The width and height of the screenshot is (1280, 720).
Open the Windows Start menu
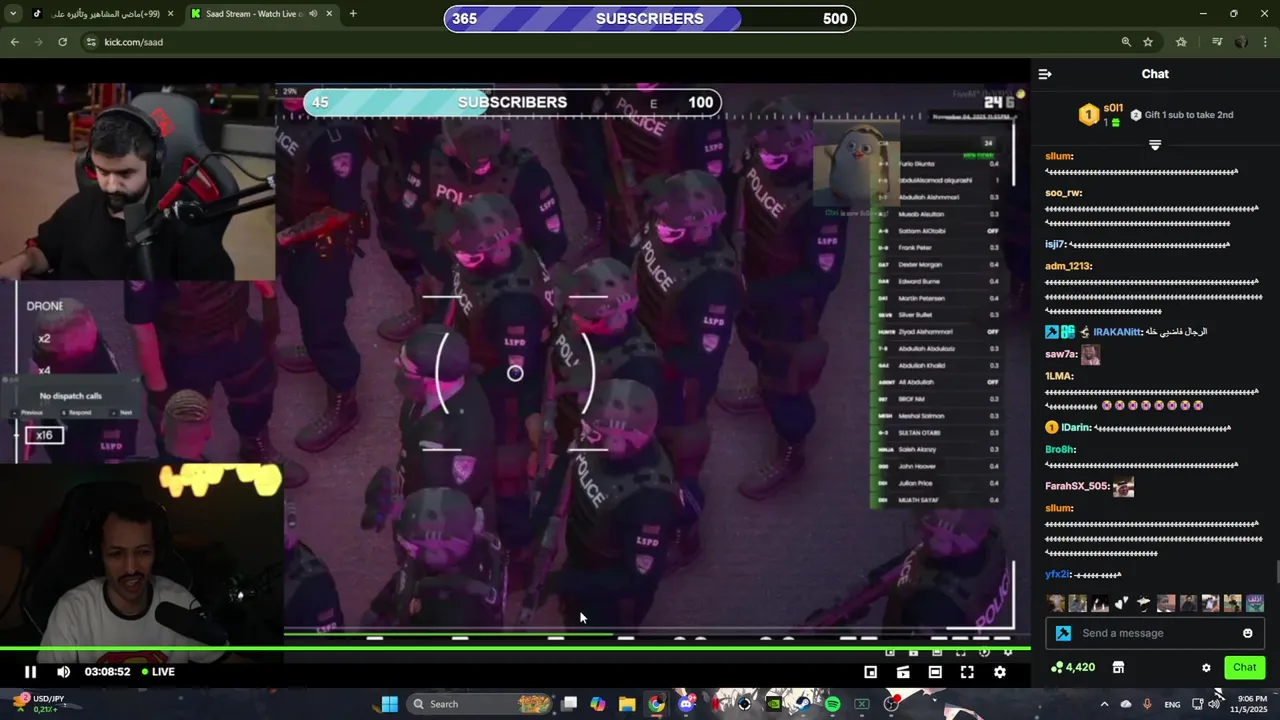(390, 704)
